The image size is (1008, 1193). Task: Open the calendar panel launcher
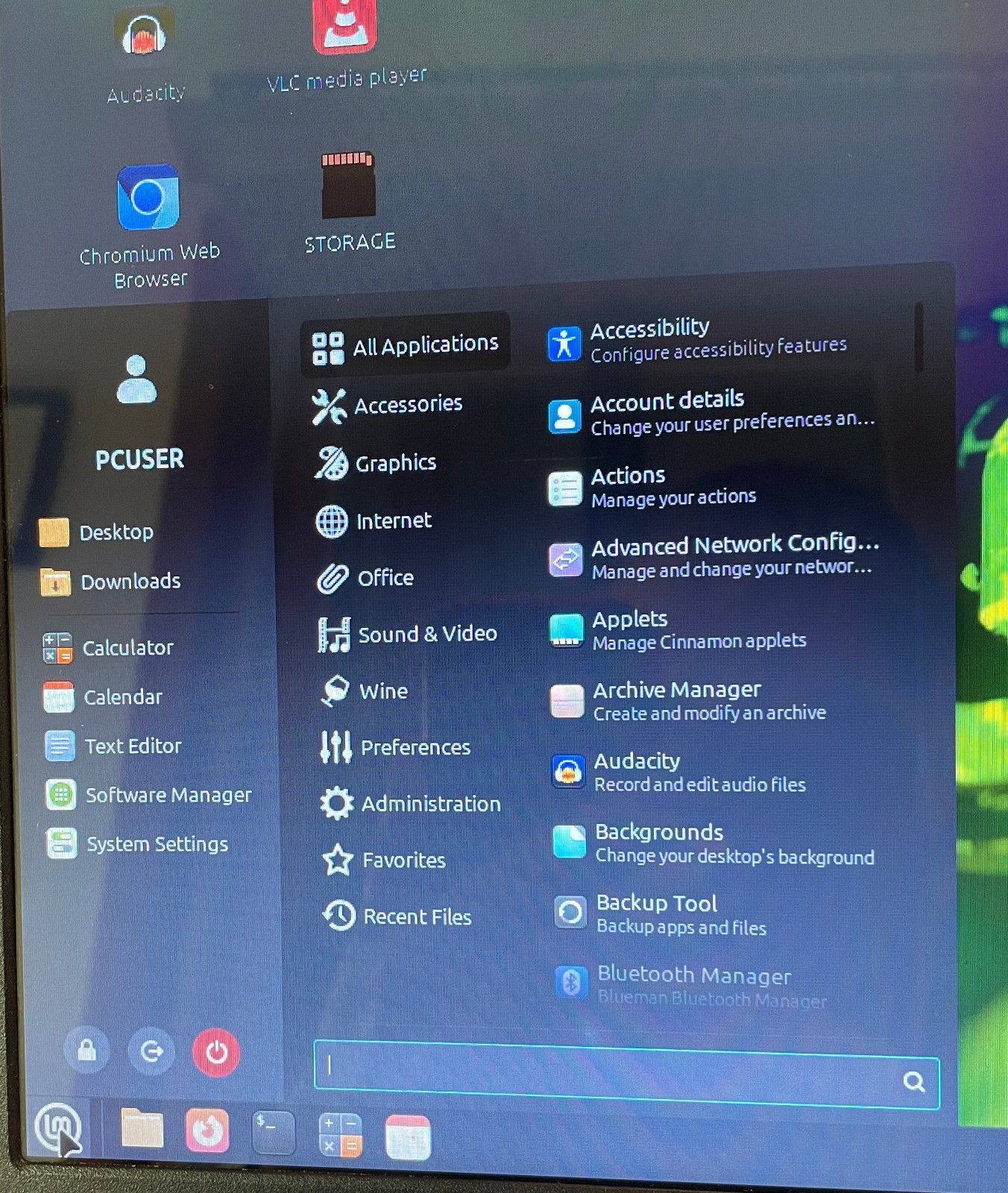(x=408, y=1138)
